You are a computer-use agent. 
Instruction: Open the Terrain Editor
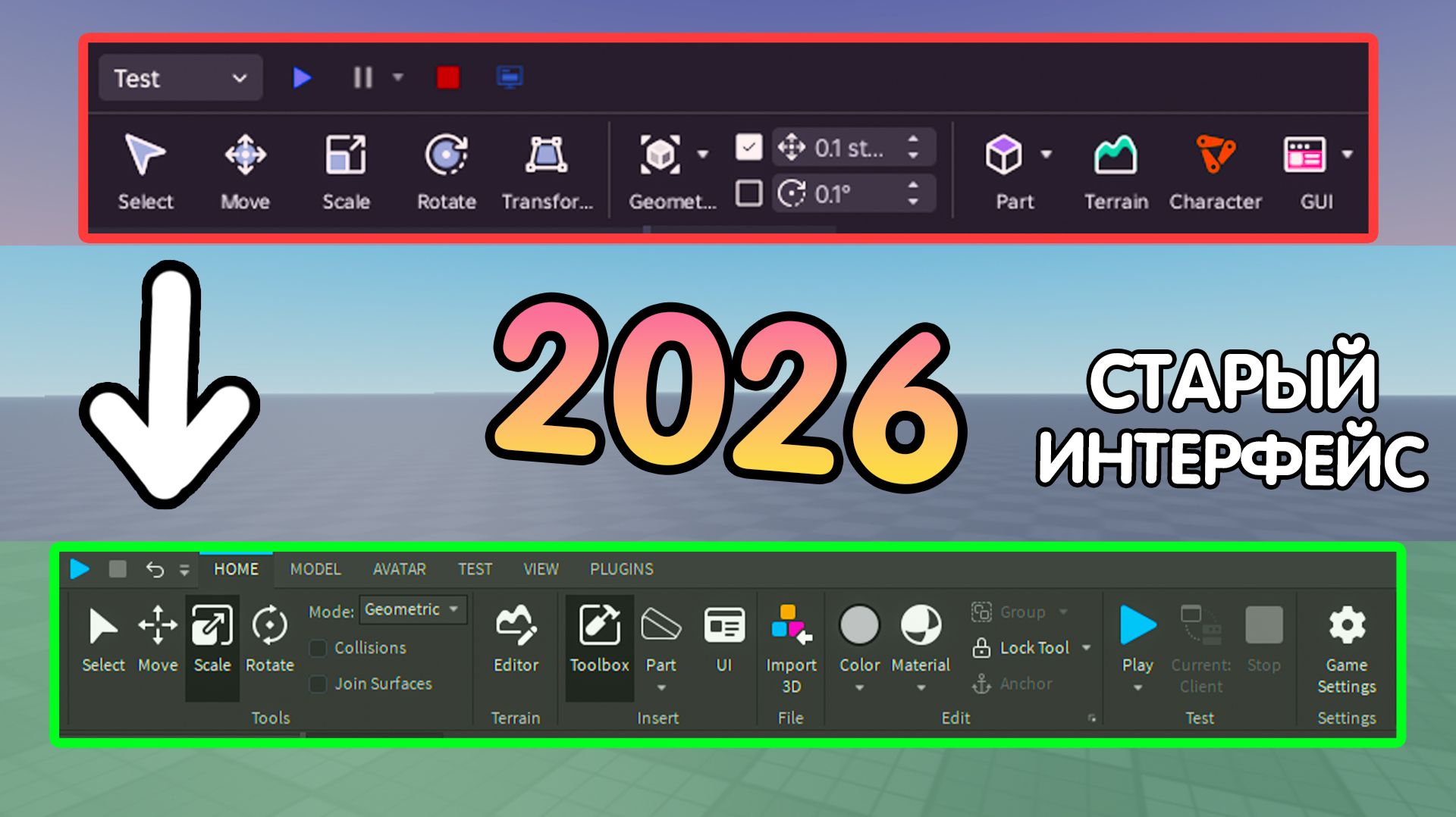[516, 640]
